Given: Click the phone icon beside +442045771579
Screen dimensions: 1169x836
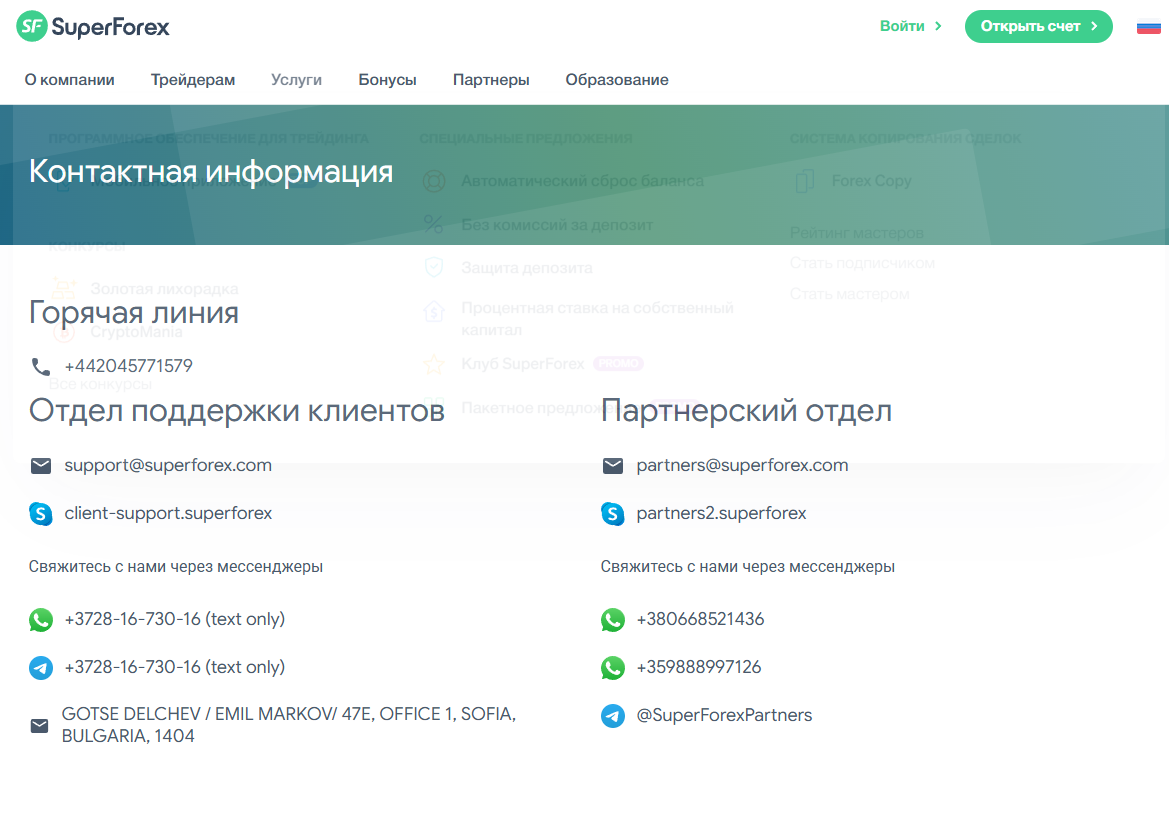Looking at the screenshot, I should tap(41, 366).
